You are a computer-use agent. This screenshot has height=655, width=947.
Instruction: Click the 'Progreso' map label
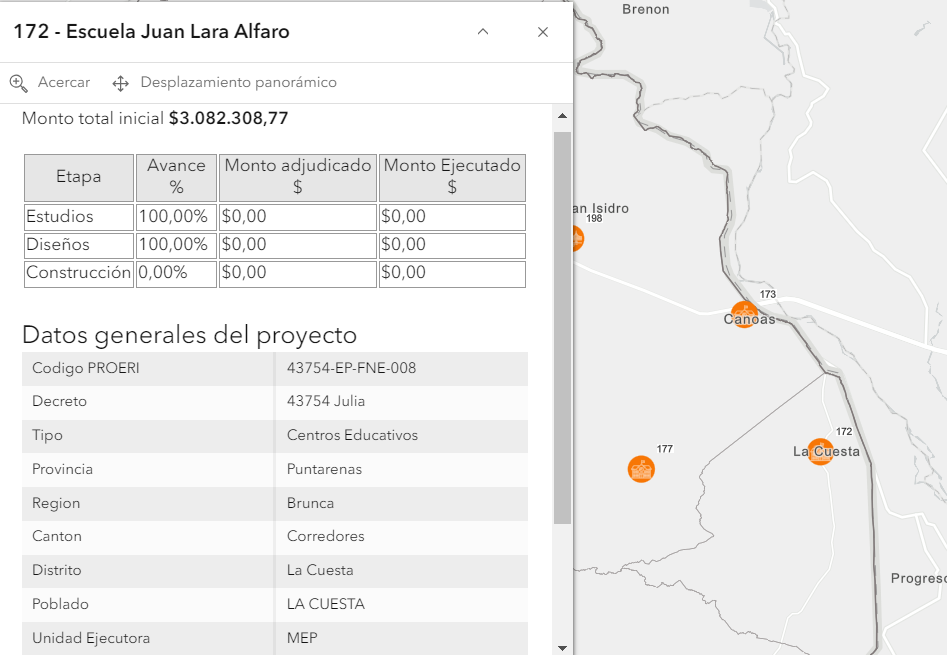(919, 578)
